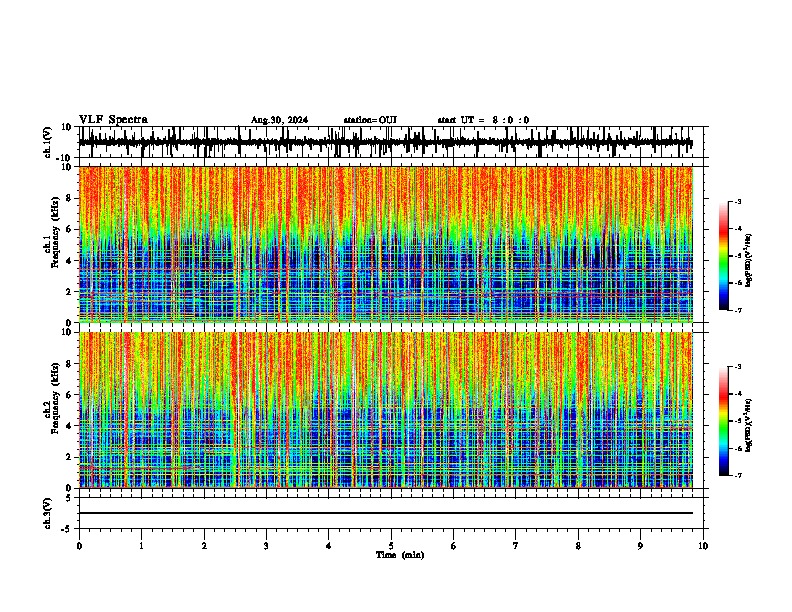Click time axis tick label "6"
Screen dimensions: 792x612
click(x=454, y=546)
